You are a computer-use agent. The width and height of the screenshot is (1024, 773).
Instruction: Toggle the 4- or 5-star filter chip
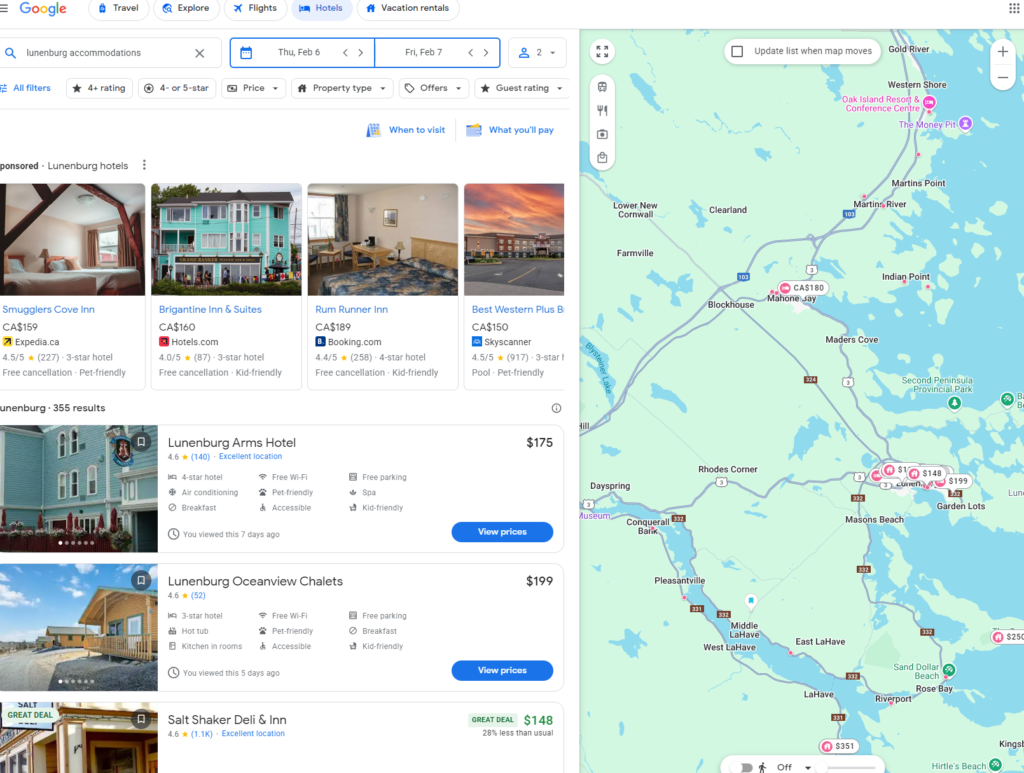pos(177,88)
